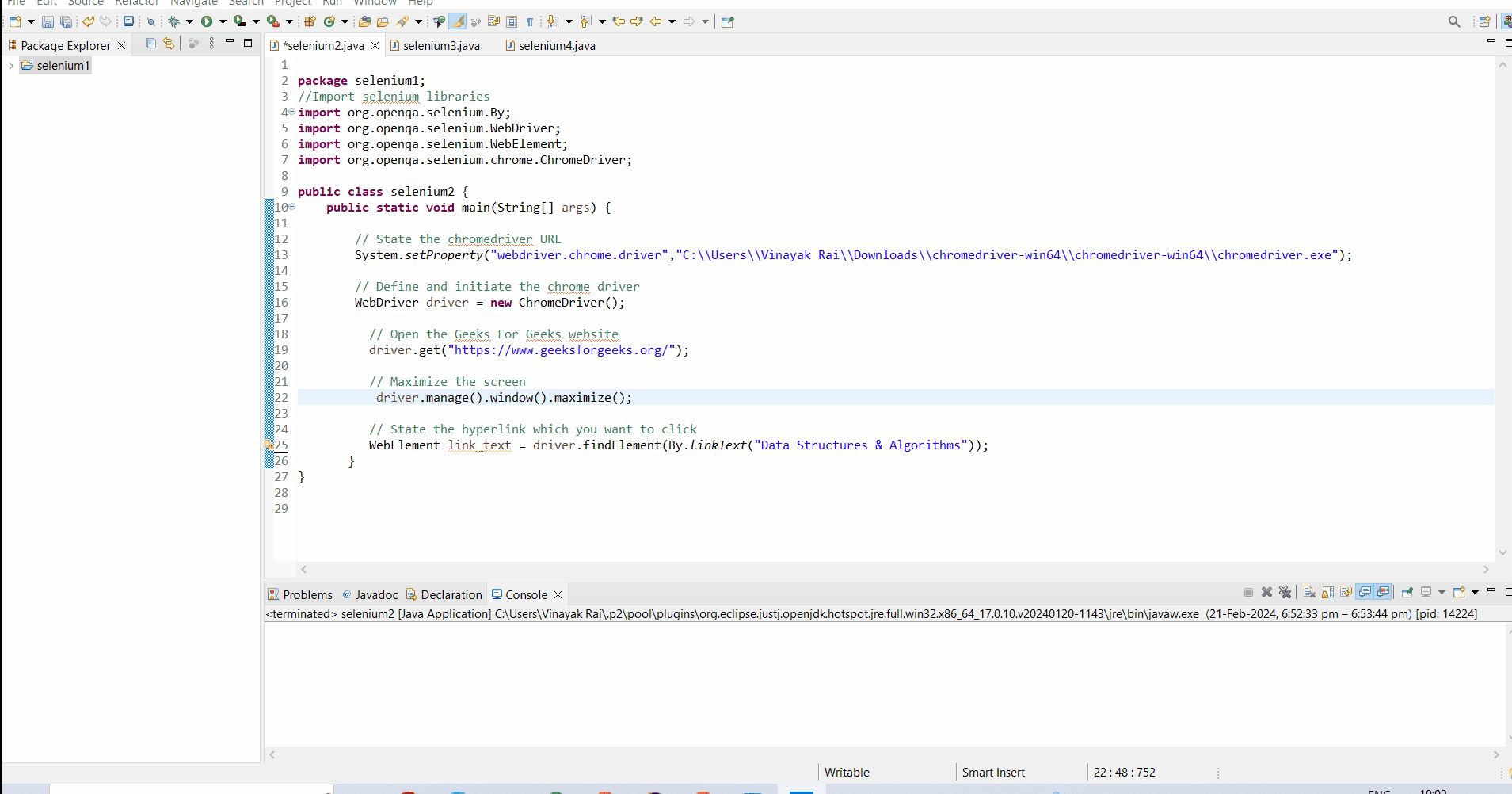1512x794 pixels.
Task: Toggle Scroll Lock in the Console toolbar
Action: 1328,593
